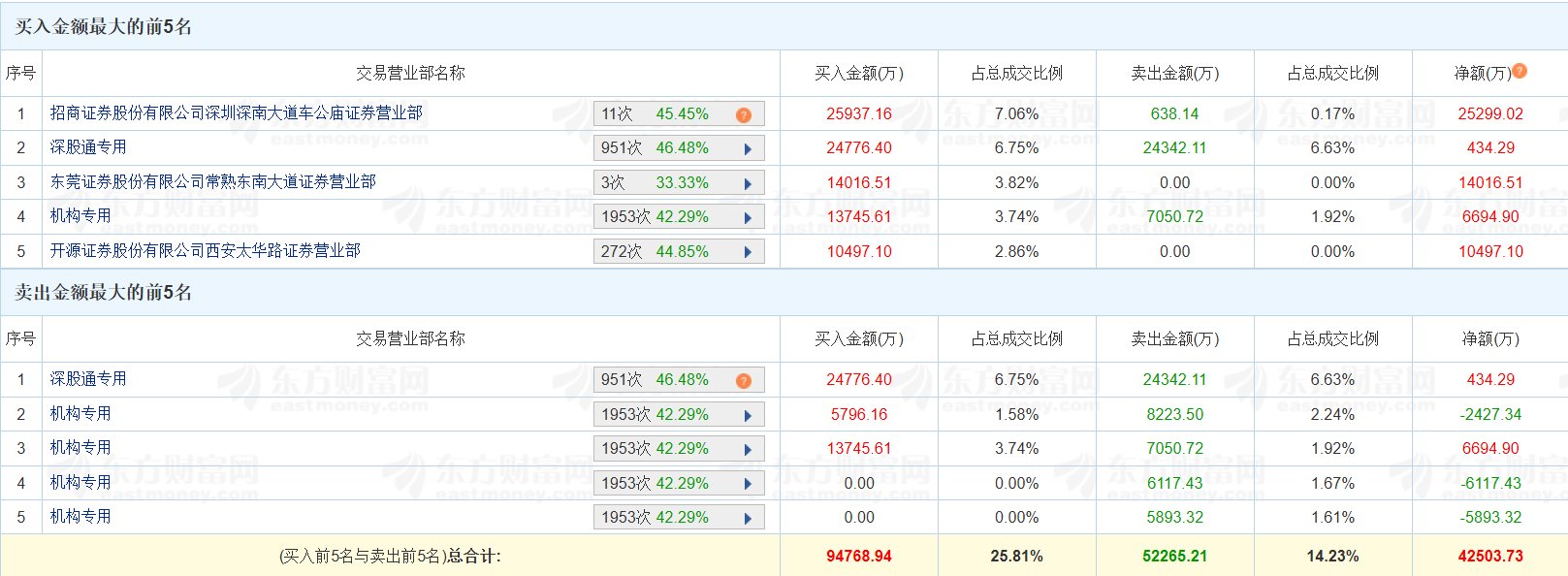Viewport: 1568px width, 576px height.
Task: Expand arrow for buy-table 机构专用 row 4
Action: click(x=748, y=217)
